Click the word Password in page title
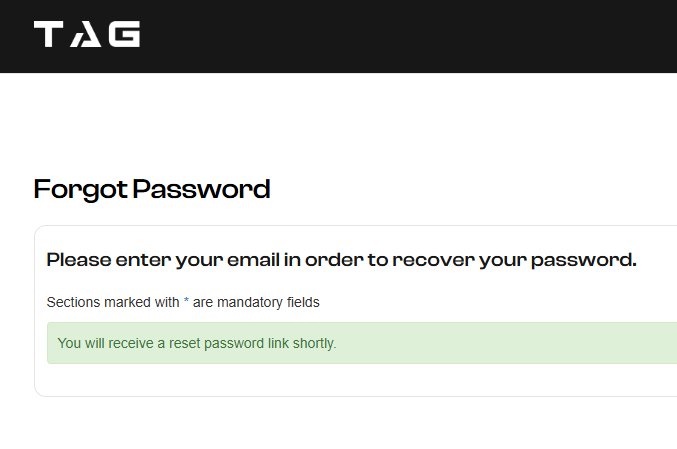 (201, 189)
